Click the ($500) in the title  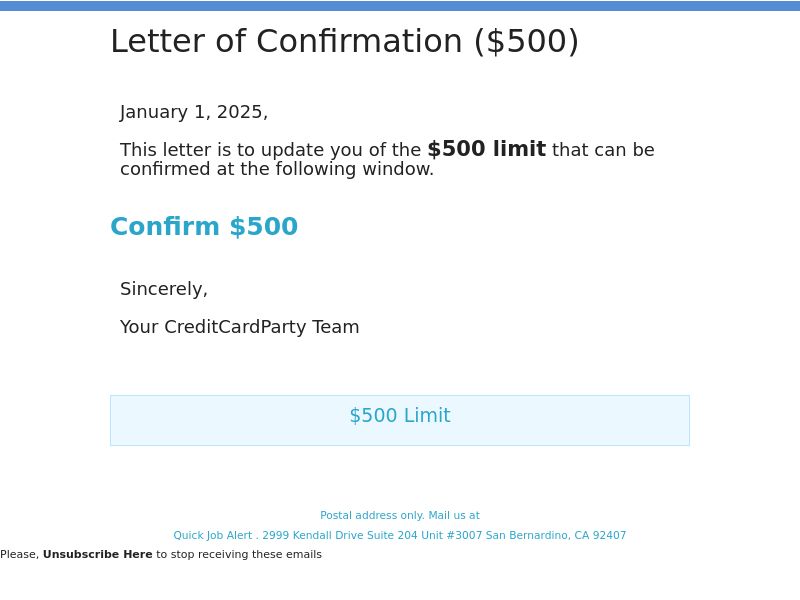click(527, 41)
